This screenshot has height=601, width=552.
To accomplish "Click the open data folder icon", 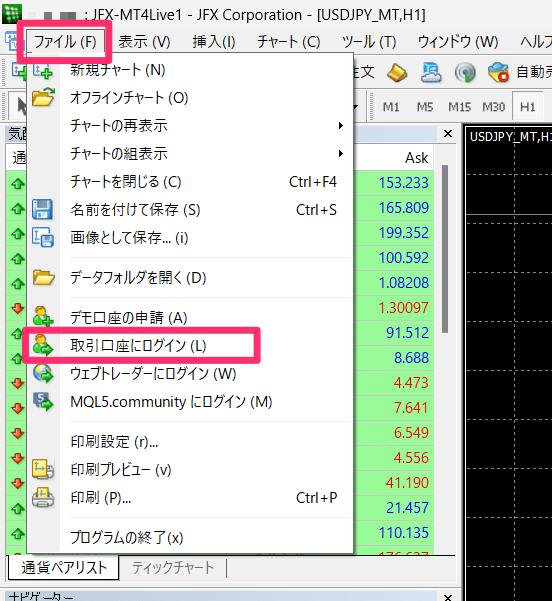I will [x=43, y=277].
